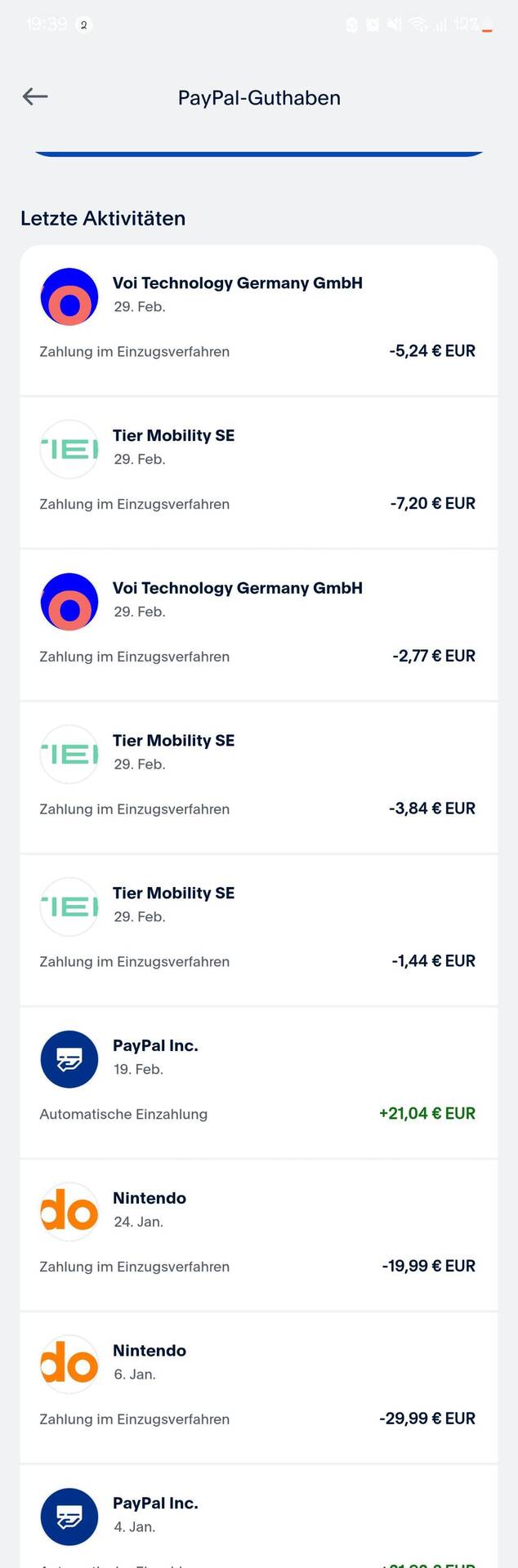The width and height of the screenshot is (518, 1568).
Task: Tap the Tier logo on the -3,84 € entry
Action: (x=69, y=755)
